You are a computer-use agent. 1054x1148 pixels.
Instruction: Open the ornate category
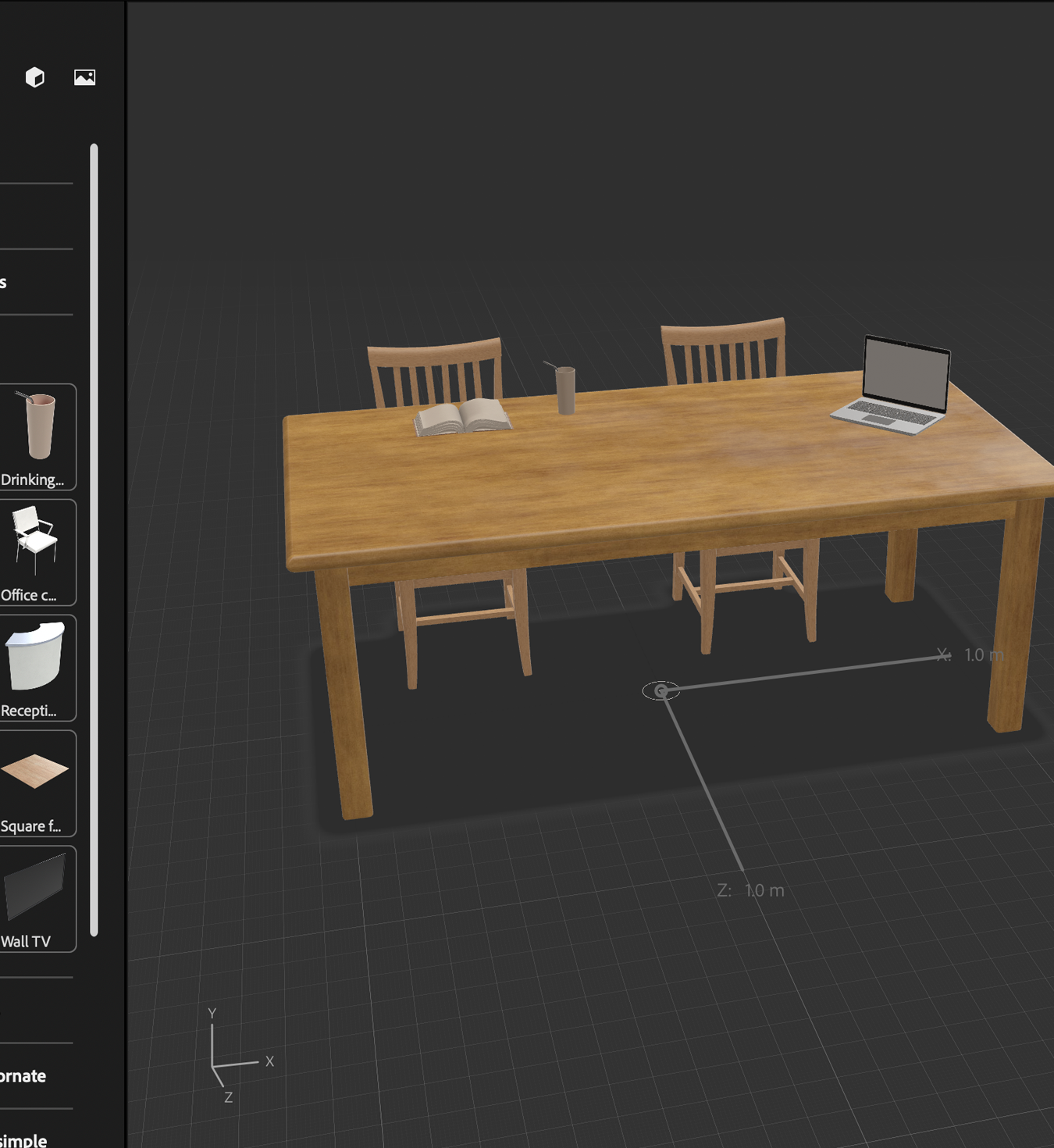coord(23,1075)
